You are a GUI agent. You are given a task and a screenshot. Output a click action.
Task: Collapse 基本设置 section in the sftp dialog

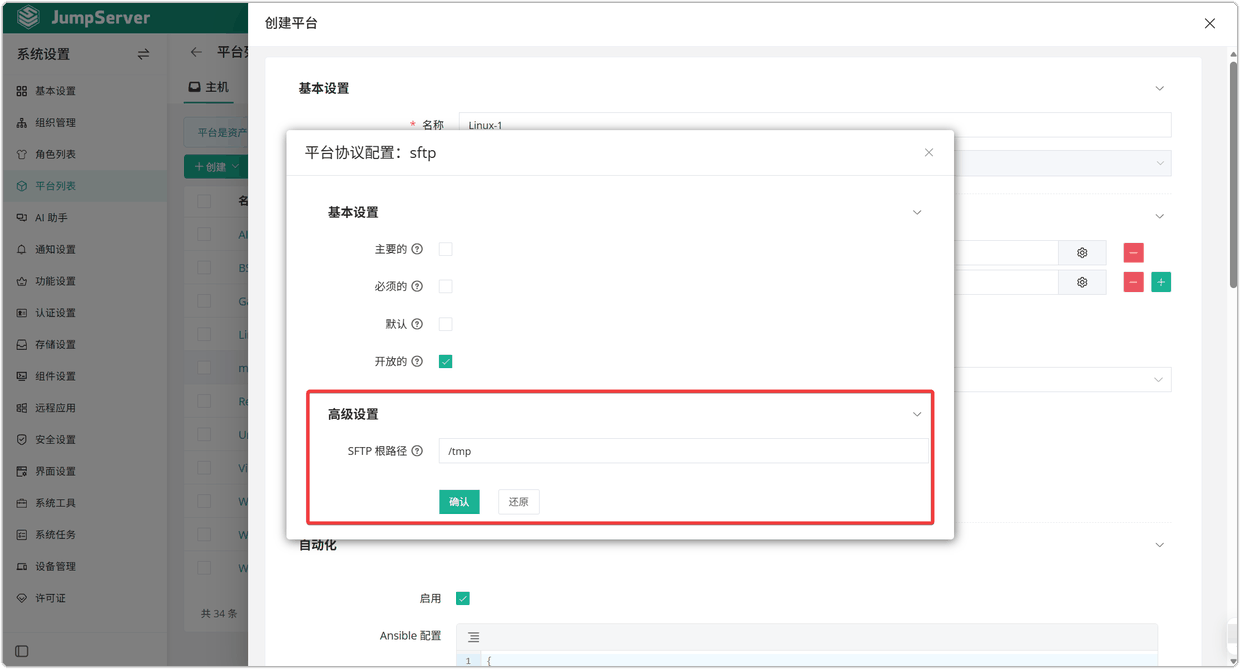[x=917, y=213]
